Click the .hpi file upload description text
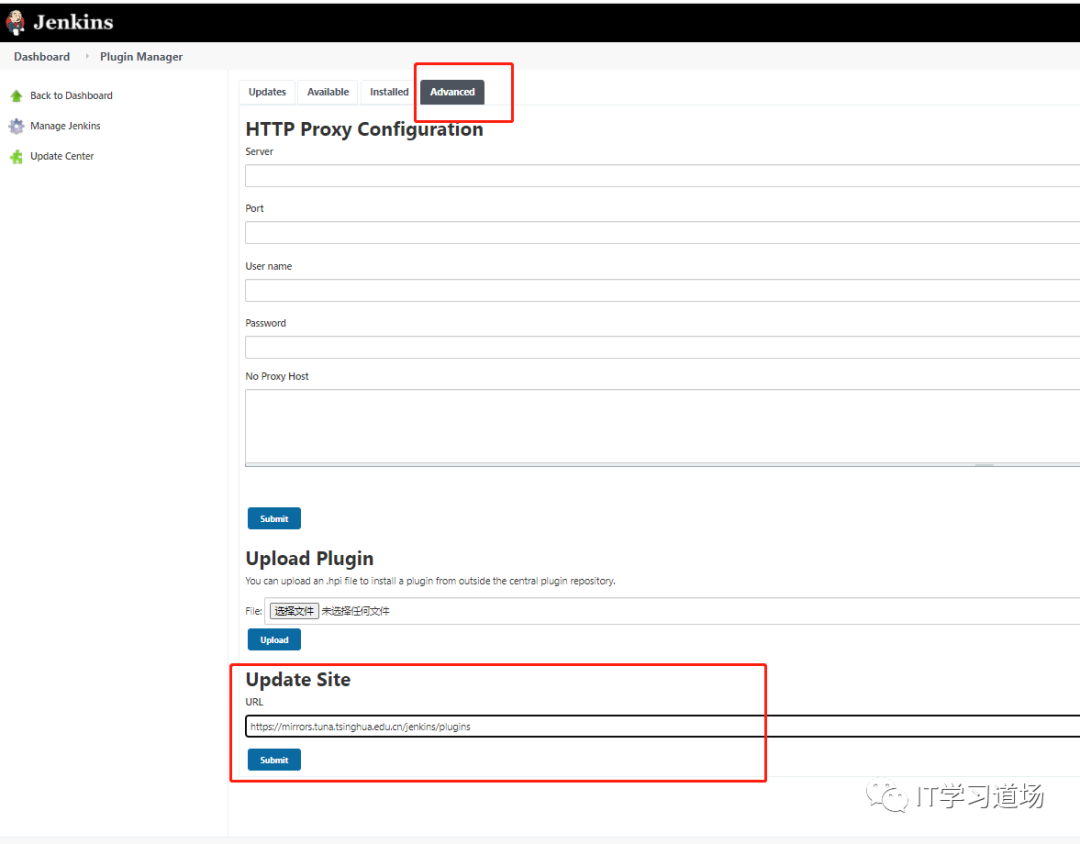The image size is (1080, 844). (x=430, y=581)
